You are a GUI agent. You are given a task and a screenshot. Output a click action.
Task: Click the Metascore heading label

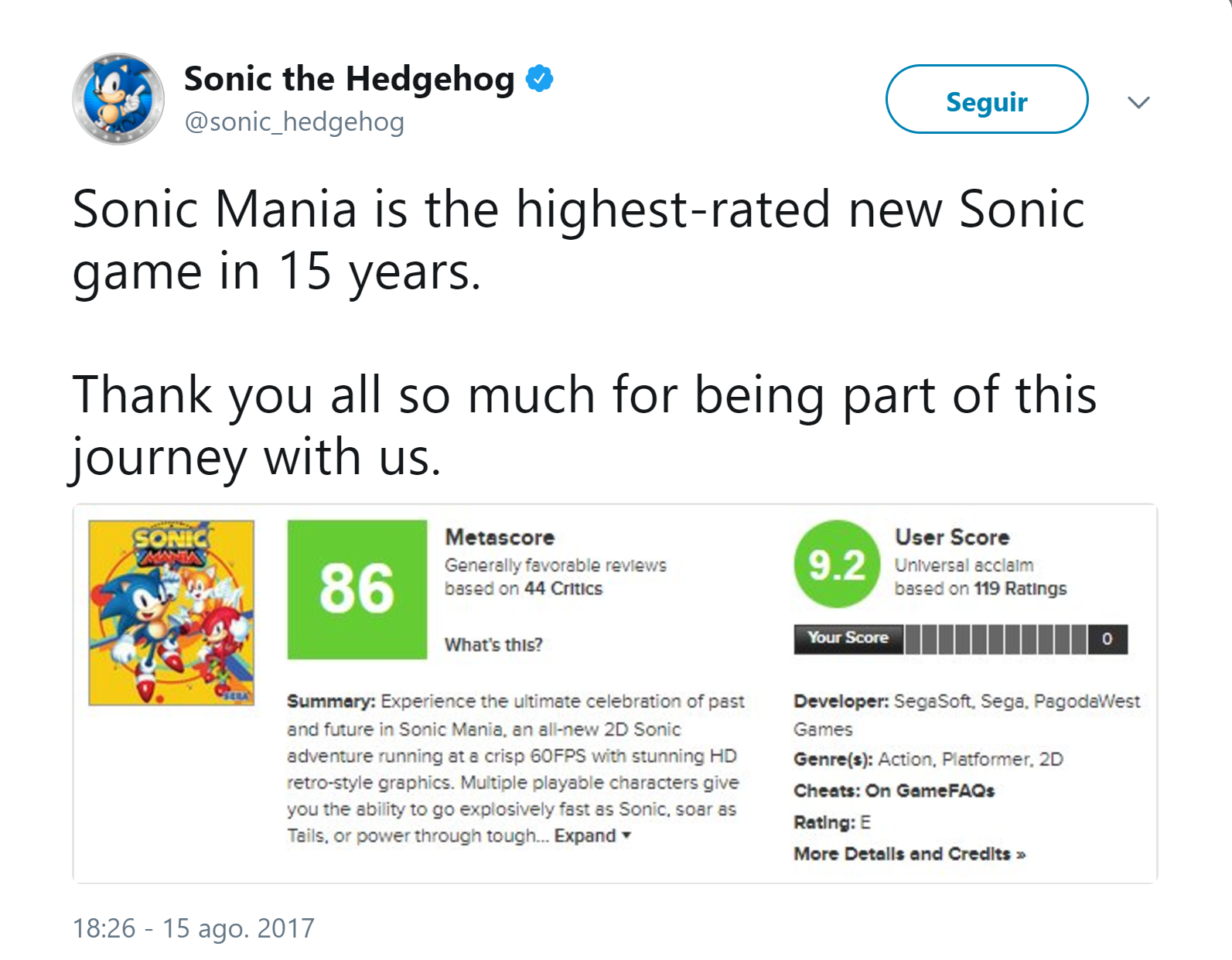[500, 538]
